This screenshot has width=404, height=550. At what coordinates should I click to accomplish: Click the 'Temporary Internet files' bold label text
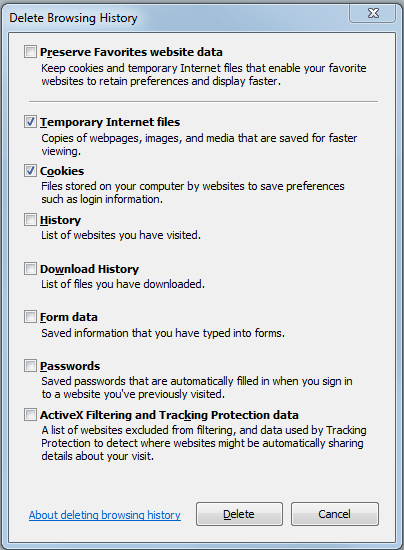pos(110,122)
